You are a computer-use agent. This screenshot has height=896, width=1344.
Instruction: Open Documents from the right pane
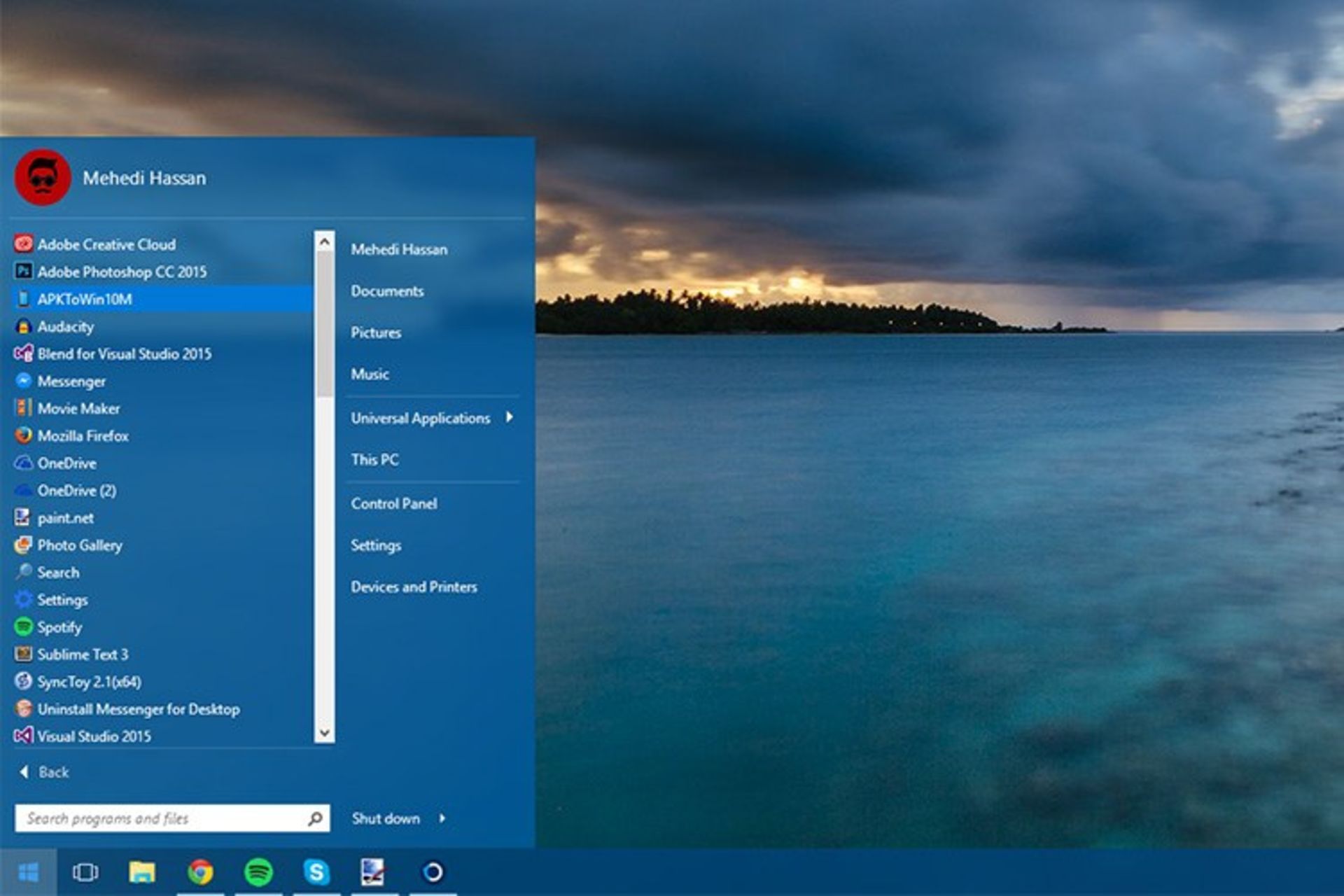387,290
